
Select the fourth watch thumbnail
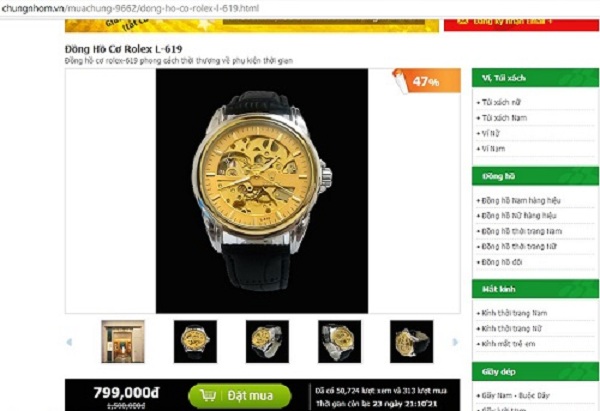(x=339, y=341)
